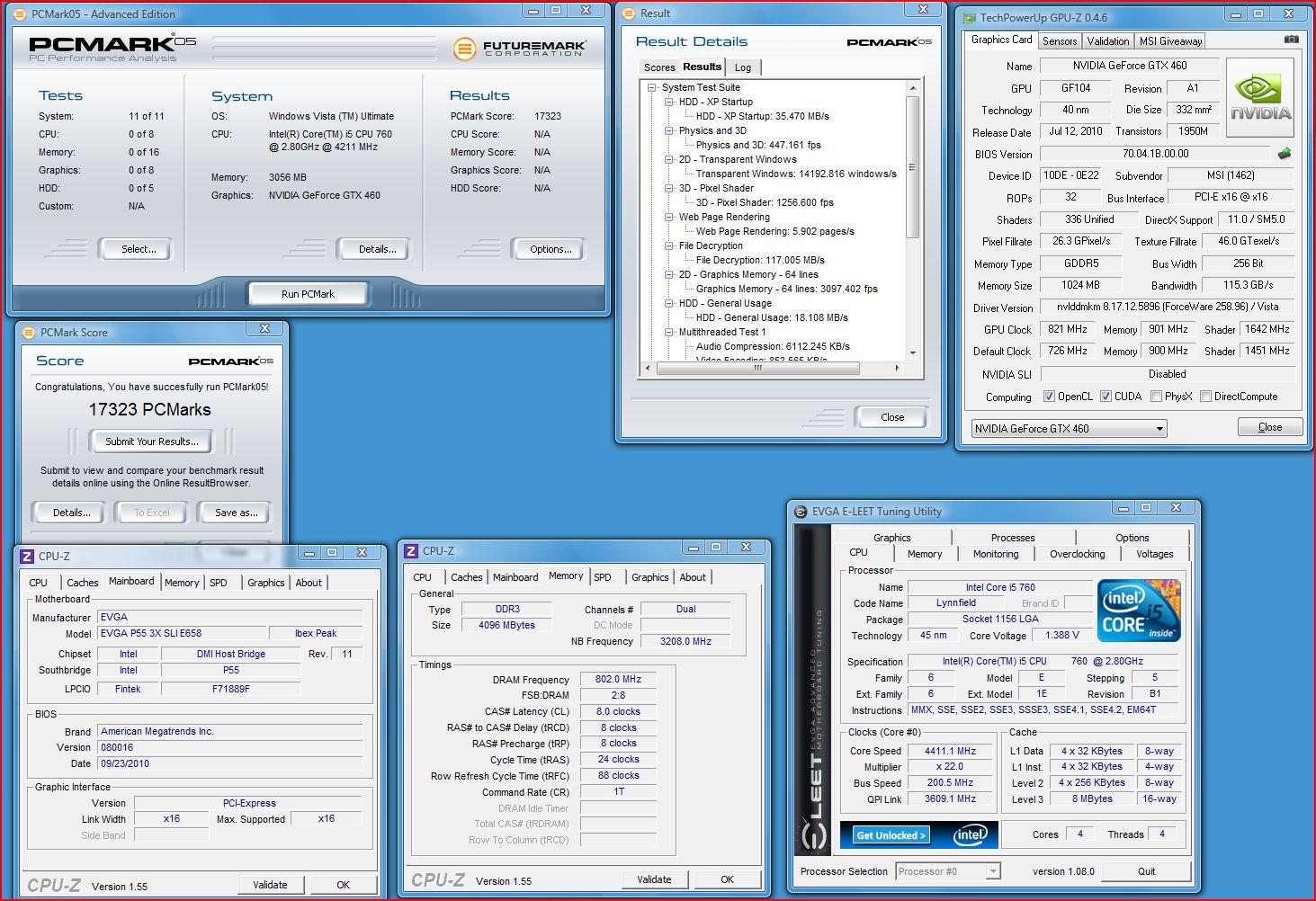
Task: Collapse the HDD - XP Startup node
Action: click(x=669, y=102)
